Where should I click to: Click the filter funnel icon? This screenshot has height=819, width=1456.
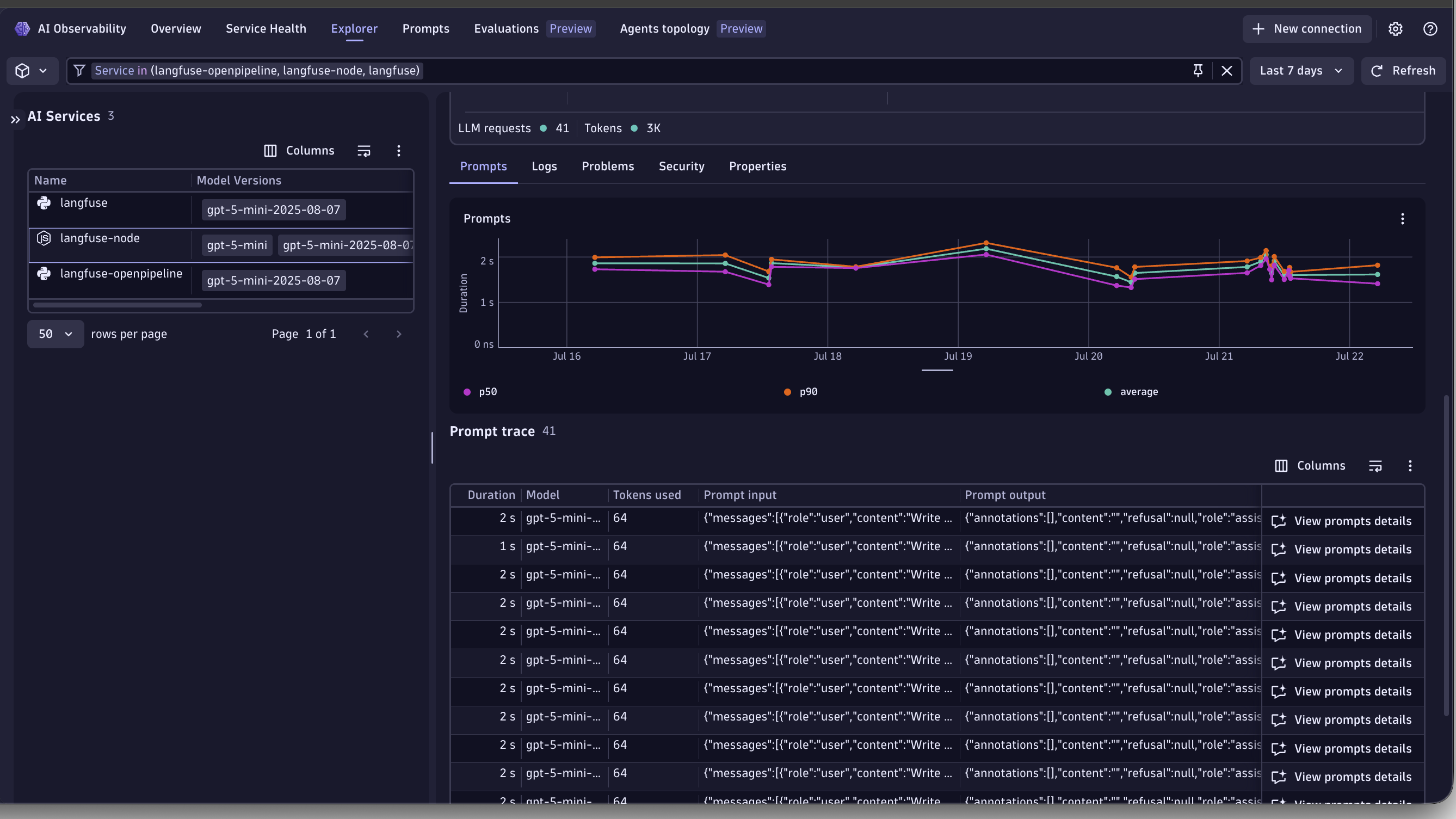[79, 71]
